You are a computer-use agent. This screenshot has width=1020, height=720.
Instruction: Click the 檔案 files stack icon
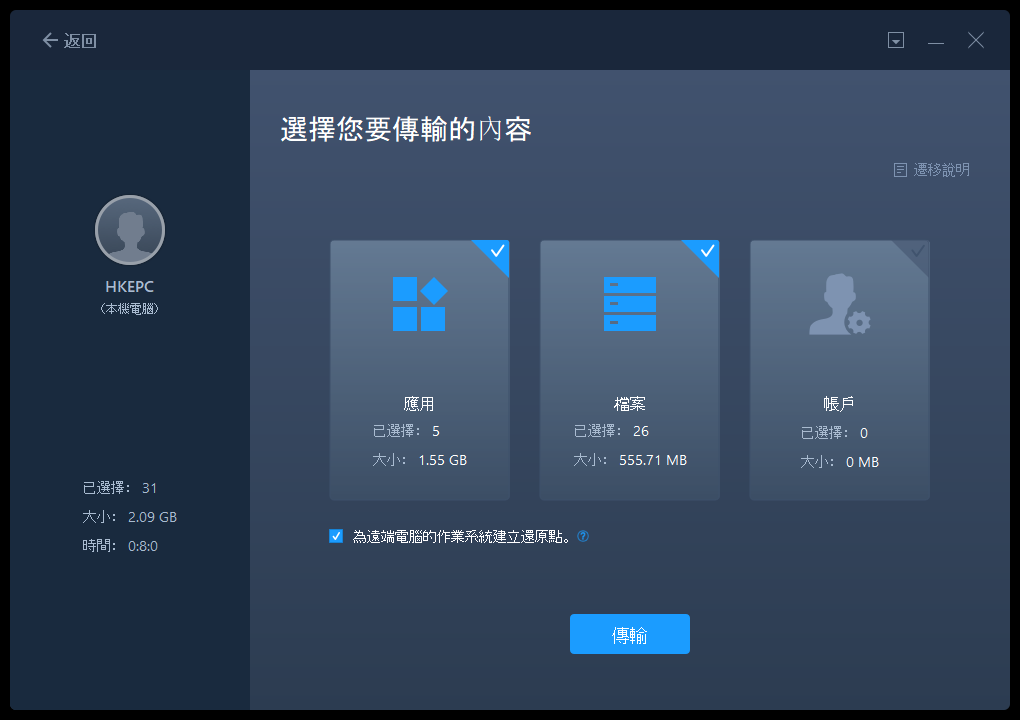630,304
